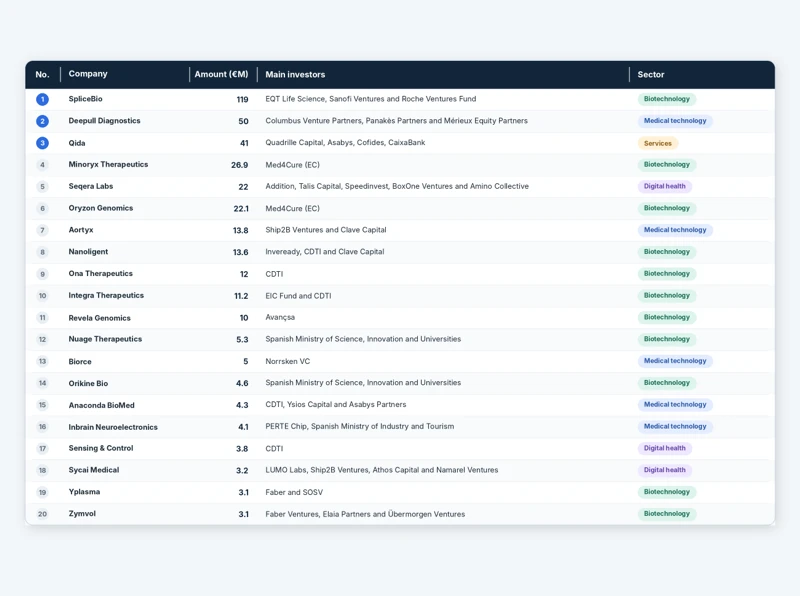The height and width of the screenshot is (596, 800).
Task: Click the Amount (€M) column header
Action: (221, 74)
